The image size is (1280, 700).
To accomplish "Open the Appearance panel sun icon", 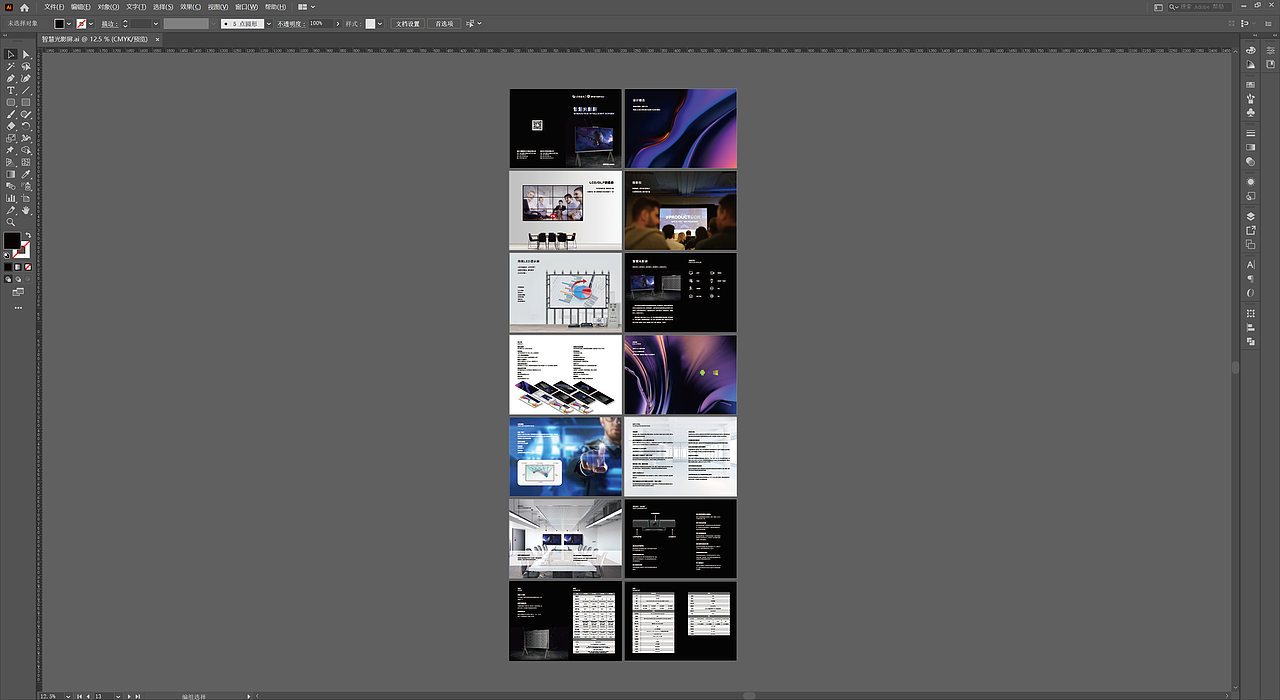I will click(1250, 182).
